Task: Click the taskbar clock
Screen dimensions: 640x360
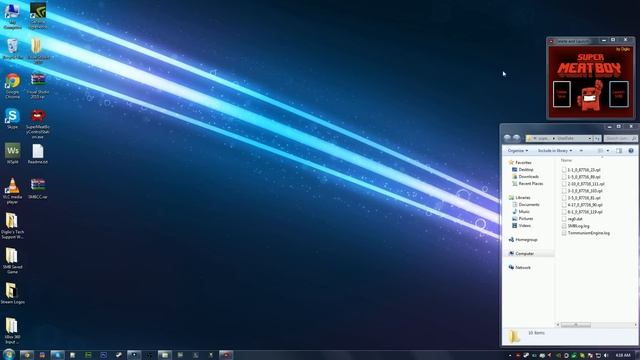Action: 623,356
